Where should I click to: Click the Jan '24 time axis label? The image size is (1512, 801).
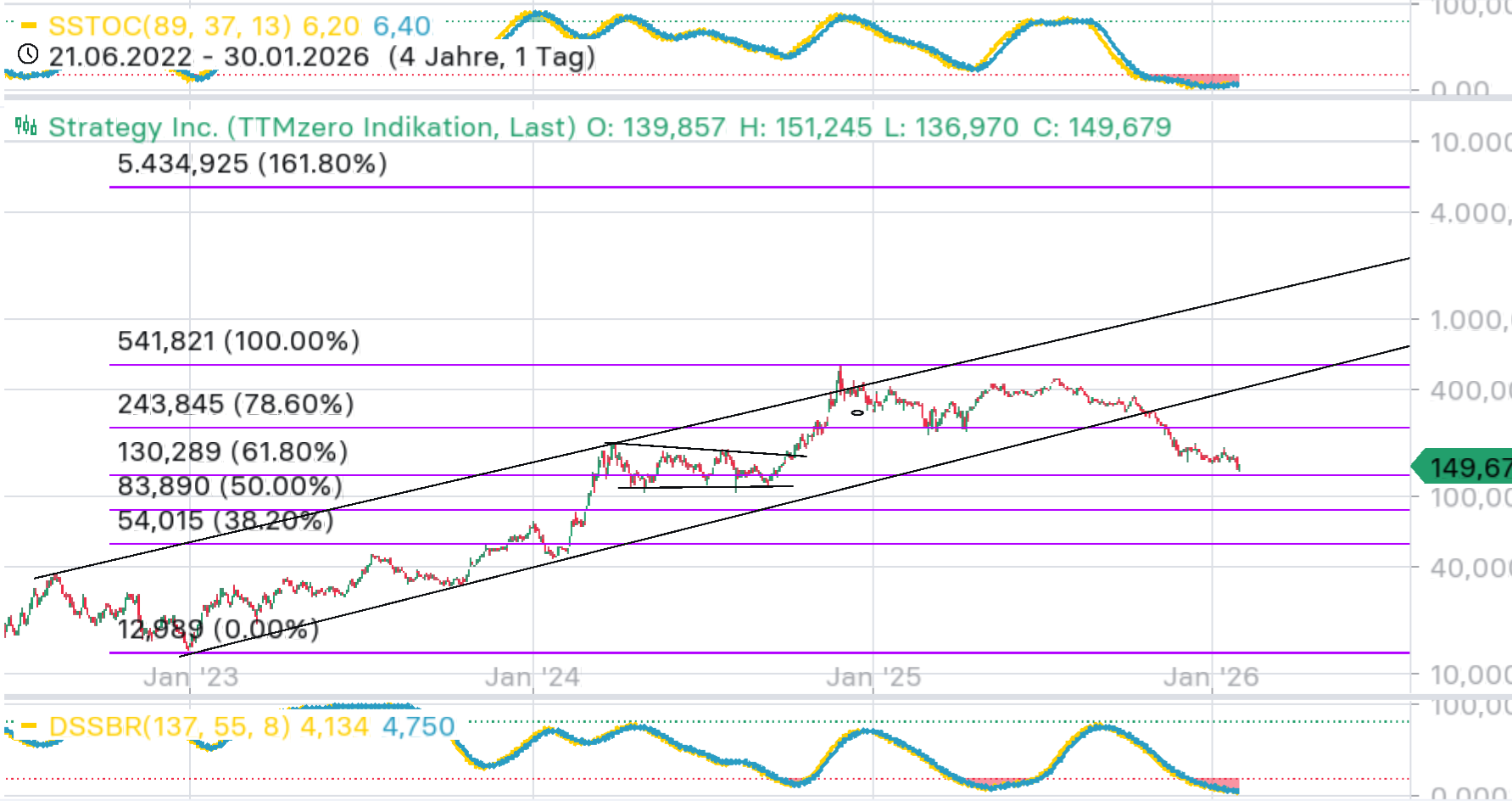[x=532, y=677]
